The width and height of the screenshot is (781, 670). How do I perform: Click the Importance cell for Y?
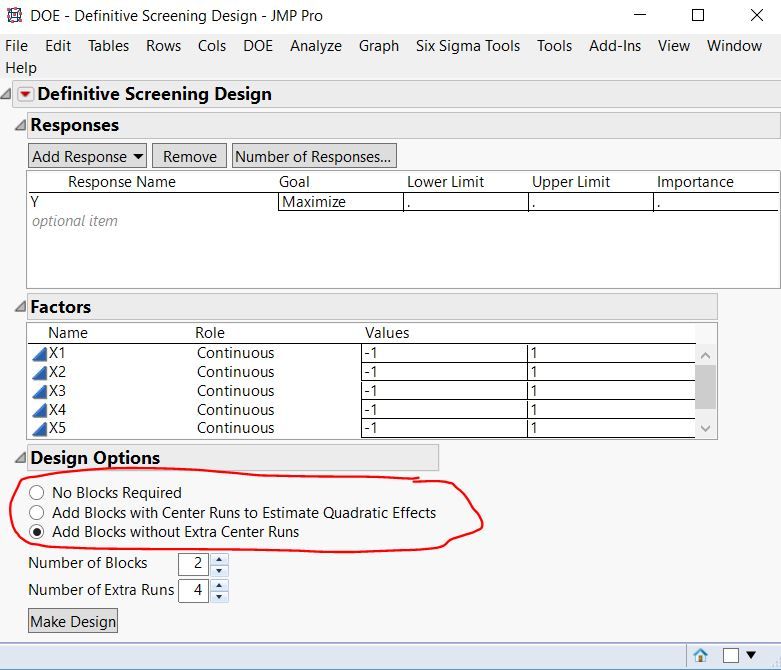716,202
